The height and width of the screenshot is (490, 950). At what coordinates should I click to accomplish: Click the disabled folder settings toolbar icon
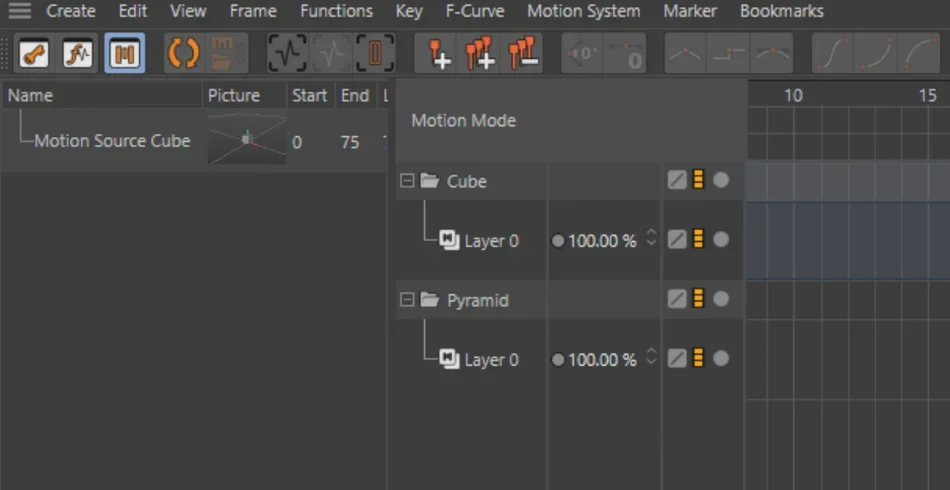(x=229, y=53)
